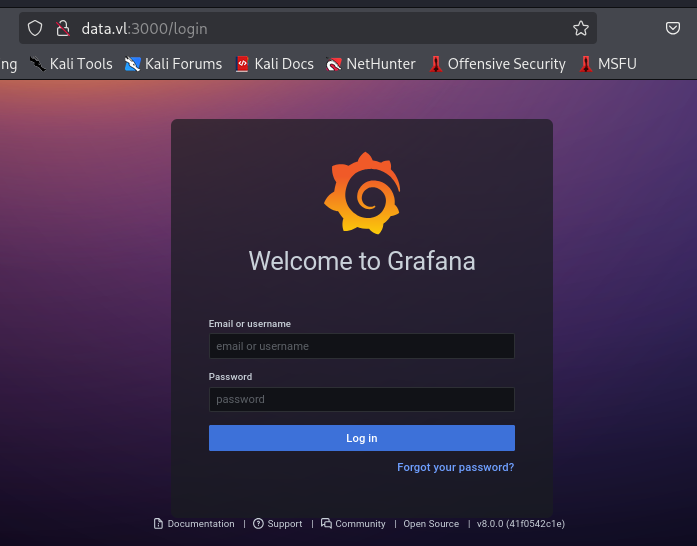
Task: Click the Kali Docs bookmark icon
Action: tap(242, 64)
